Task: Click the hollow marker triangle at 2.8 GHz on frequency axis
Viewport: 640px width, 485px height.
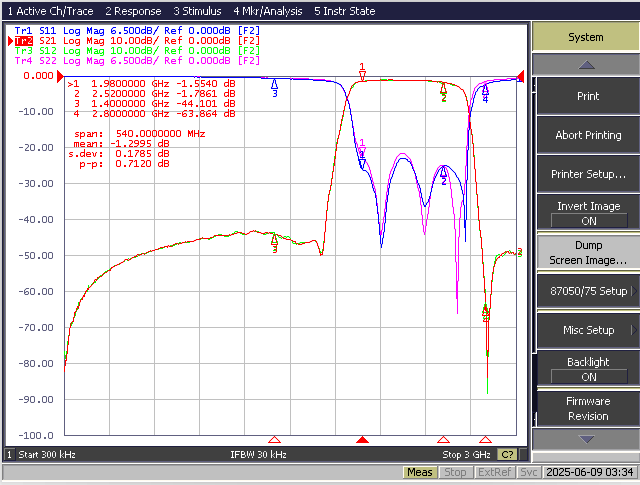Action: click(485, 440)
